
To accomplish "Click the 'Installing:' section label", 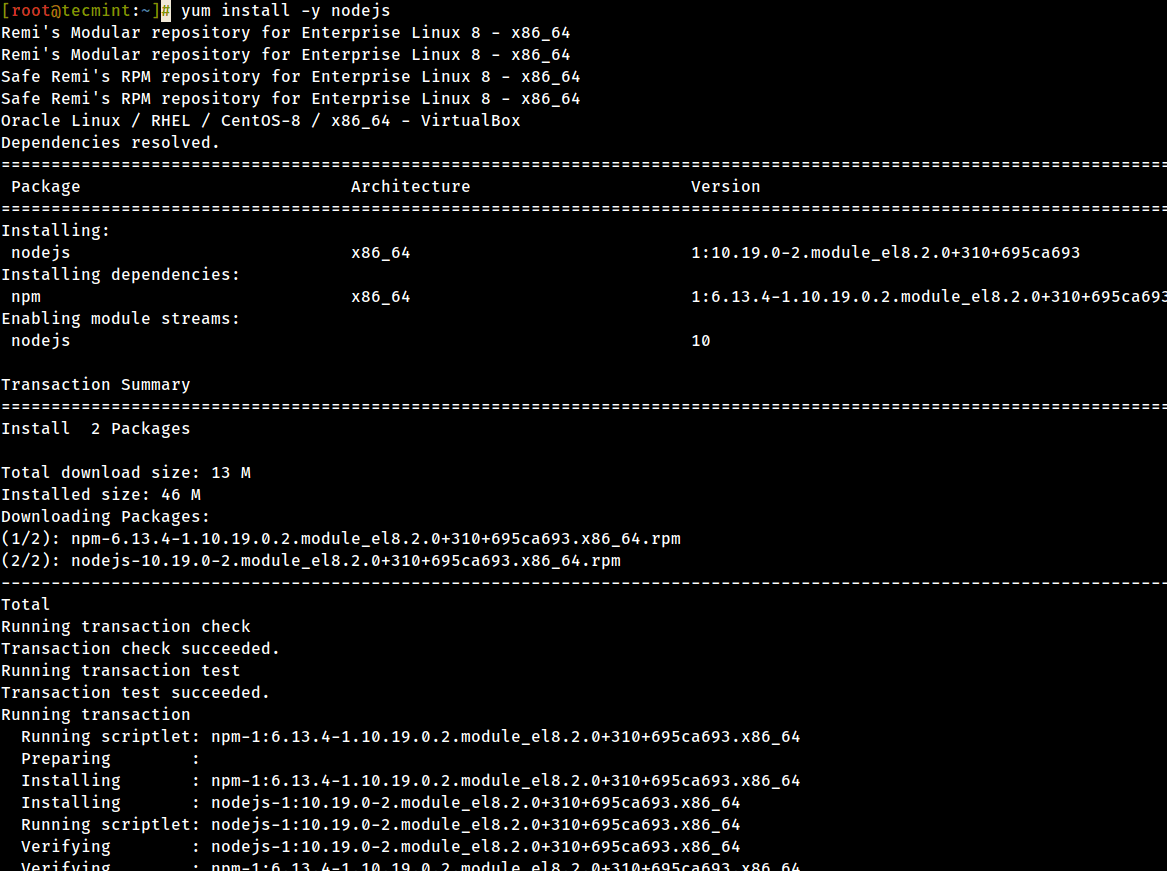I will (56, 231).
